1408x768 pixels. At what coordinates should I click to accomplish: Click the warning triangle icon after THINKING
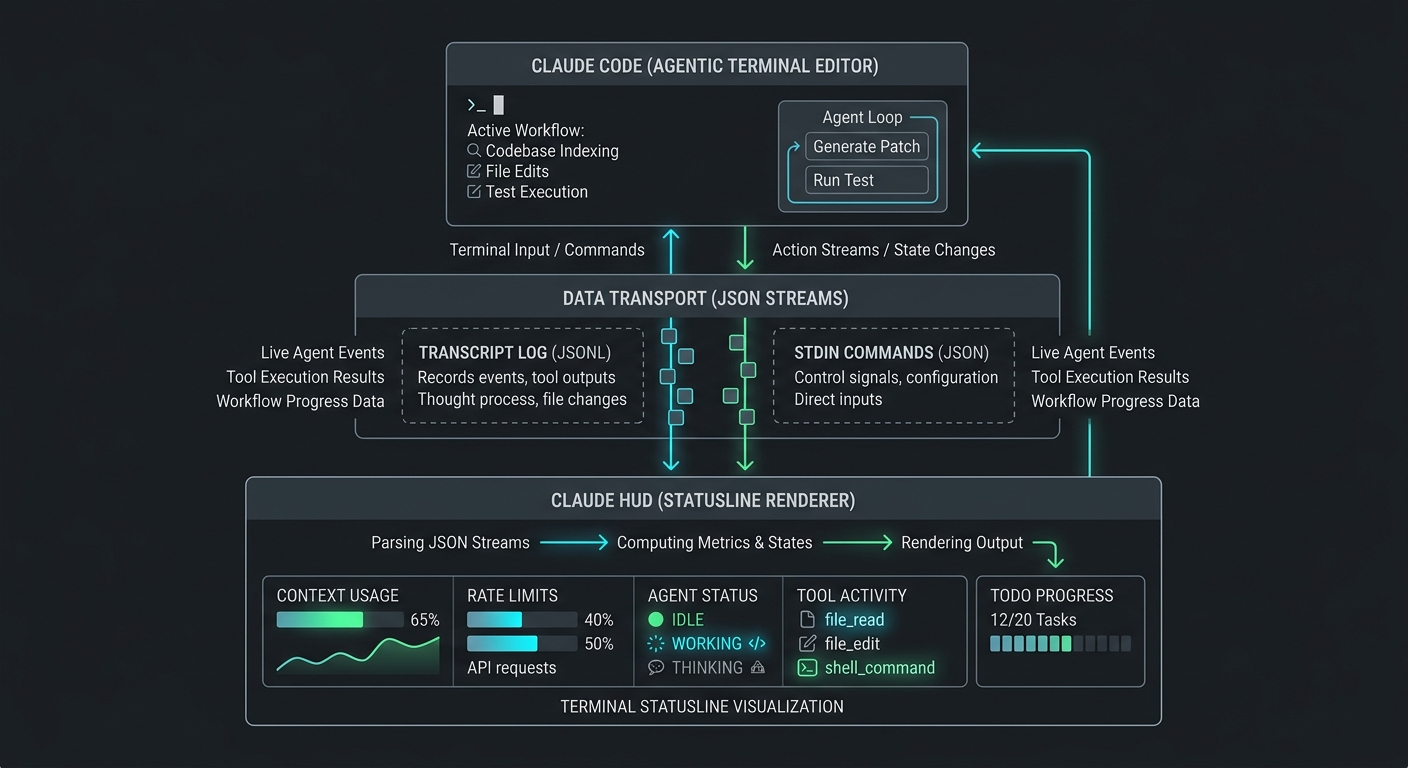(x=757, y=668)
